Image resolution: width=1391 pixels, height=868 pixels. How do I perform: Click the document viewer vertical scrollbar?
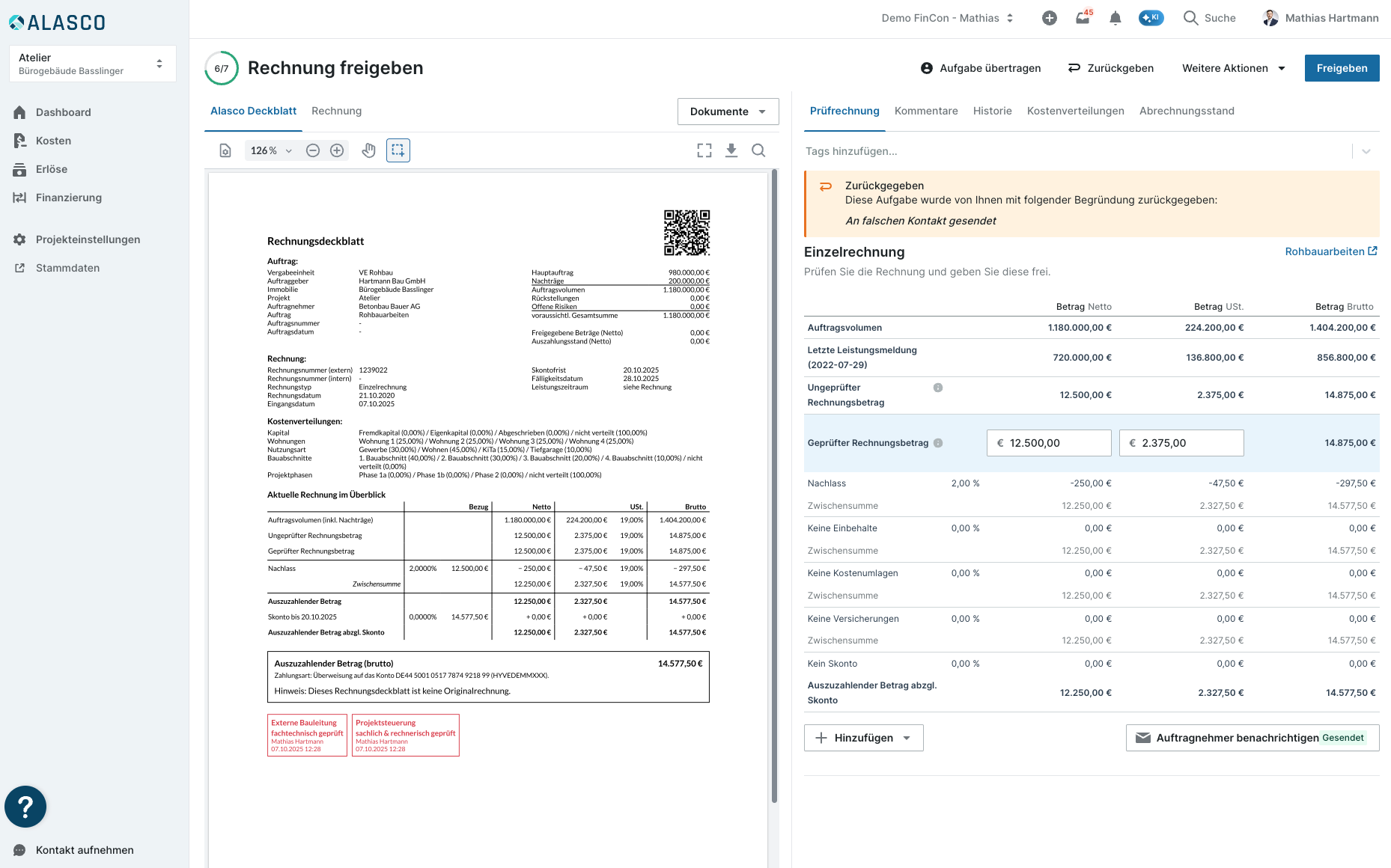774,486
